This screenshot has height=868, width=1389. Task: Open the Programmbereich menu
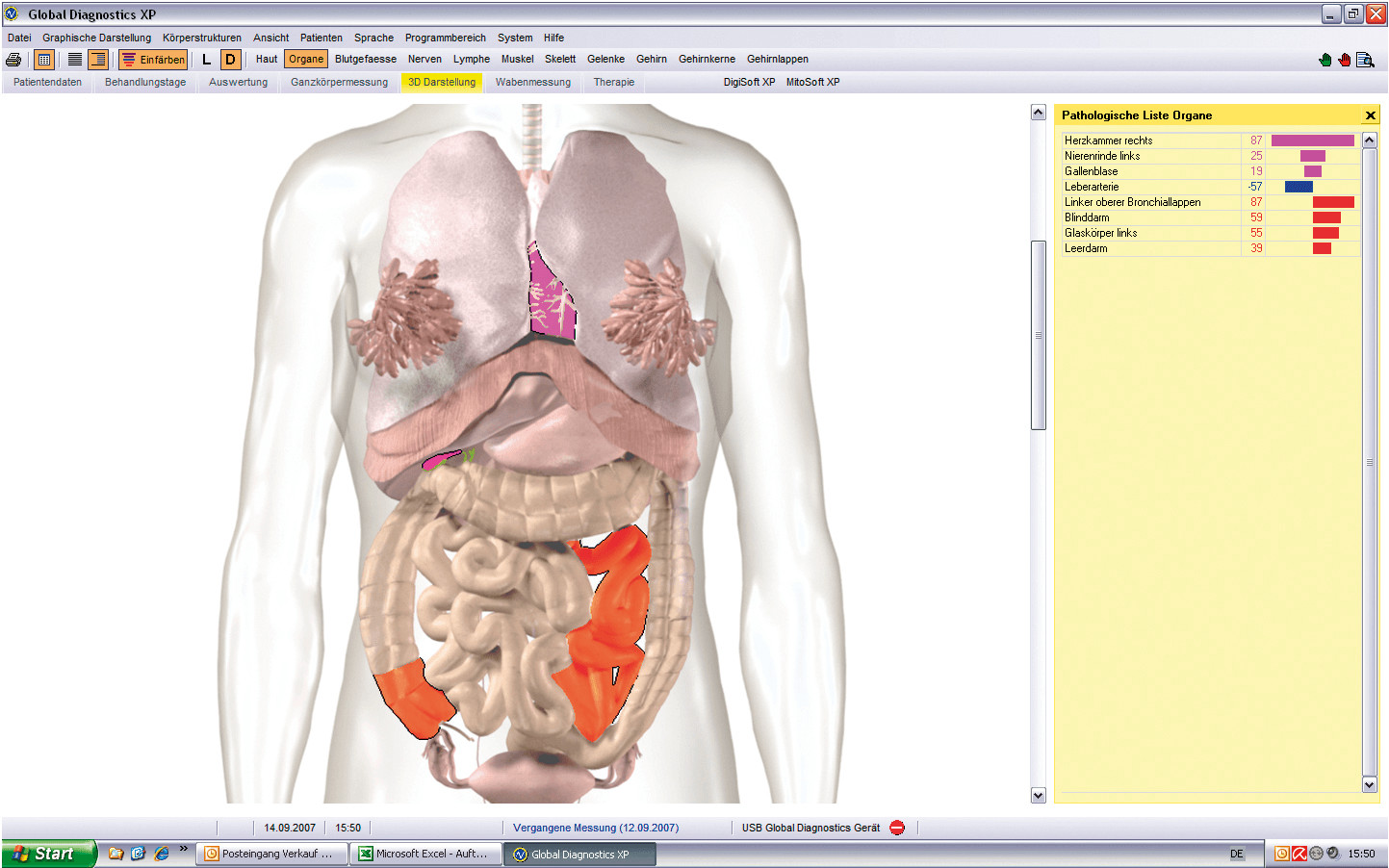pyautogui.click(x=445, y=38)
